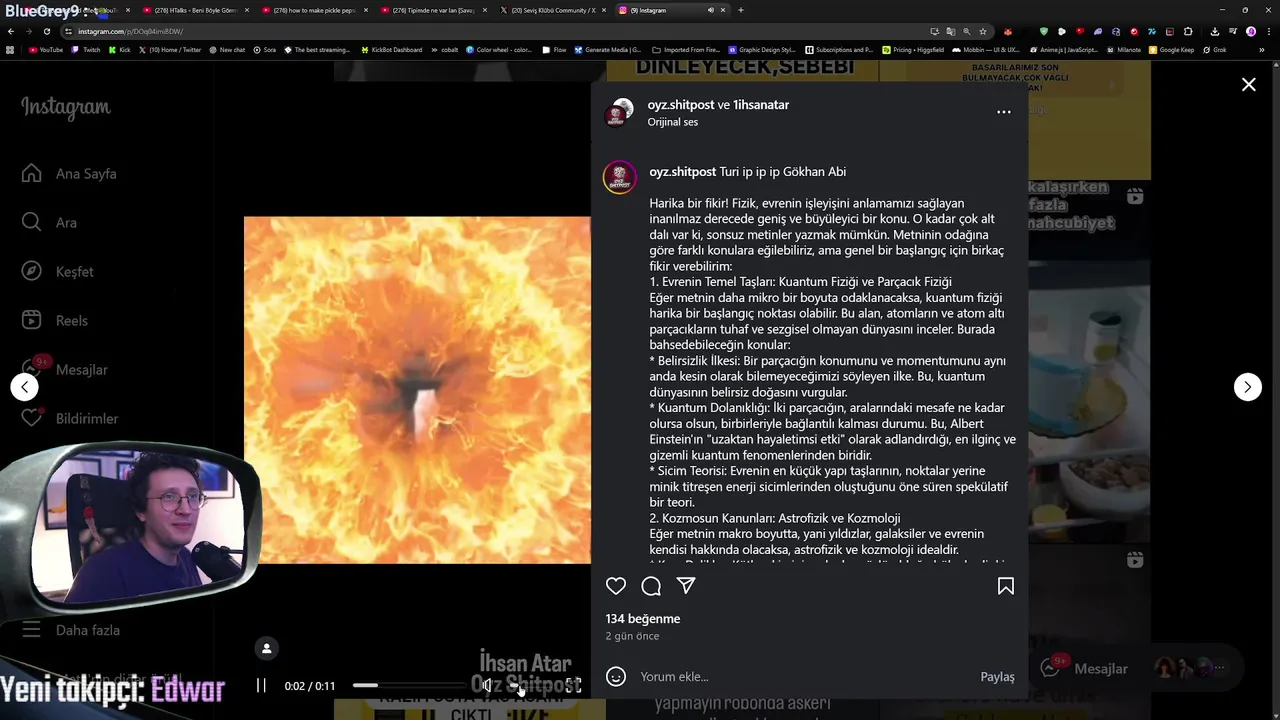Open Sora bookmark
This screenshot has height=720, width=1280.
264,49
